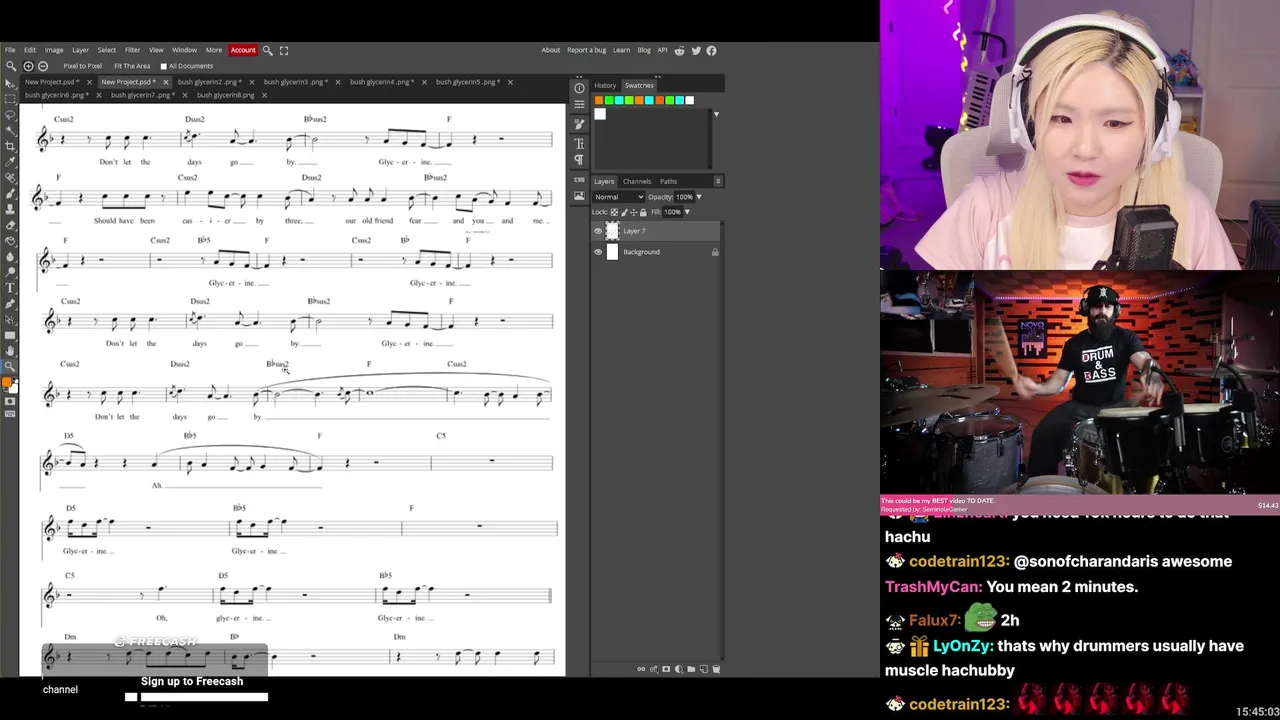Open the Properties sliders panel icon
Screen dimensions: 1280x720
pyautogui.click(x=579, y=106)
